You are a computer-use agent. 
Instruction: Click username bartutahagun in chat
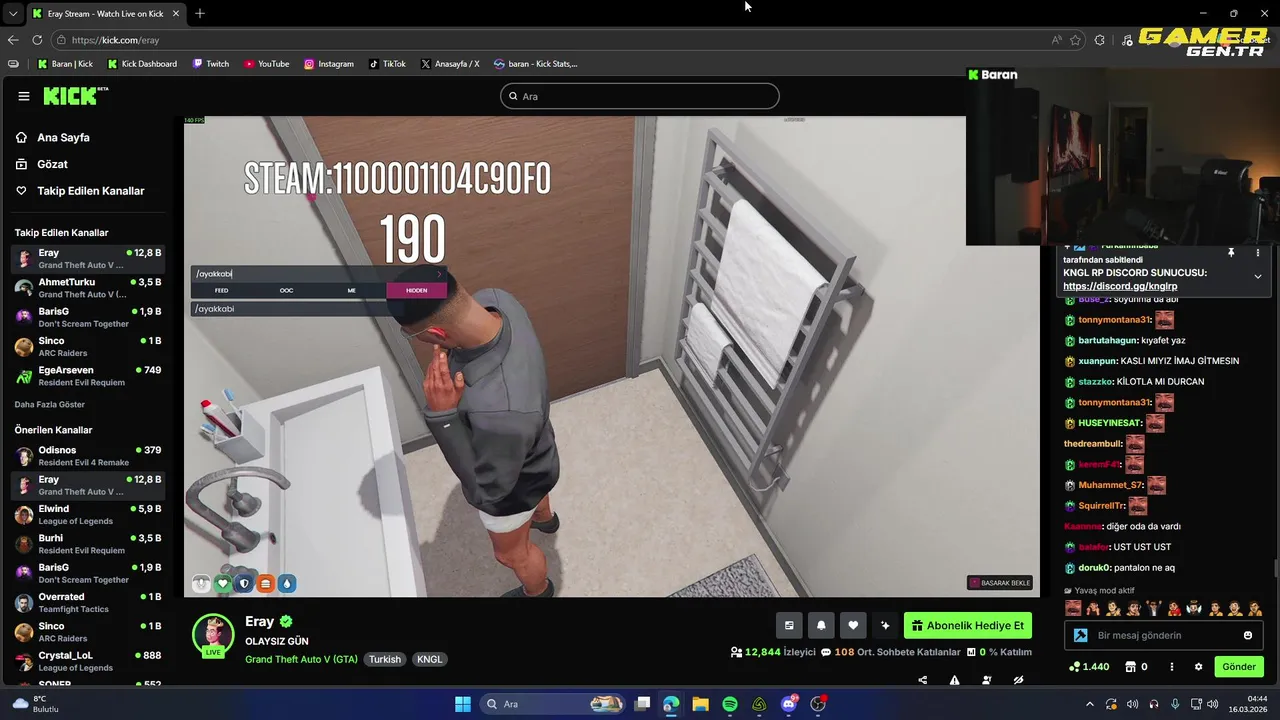click(x=1107, y=340)
